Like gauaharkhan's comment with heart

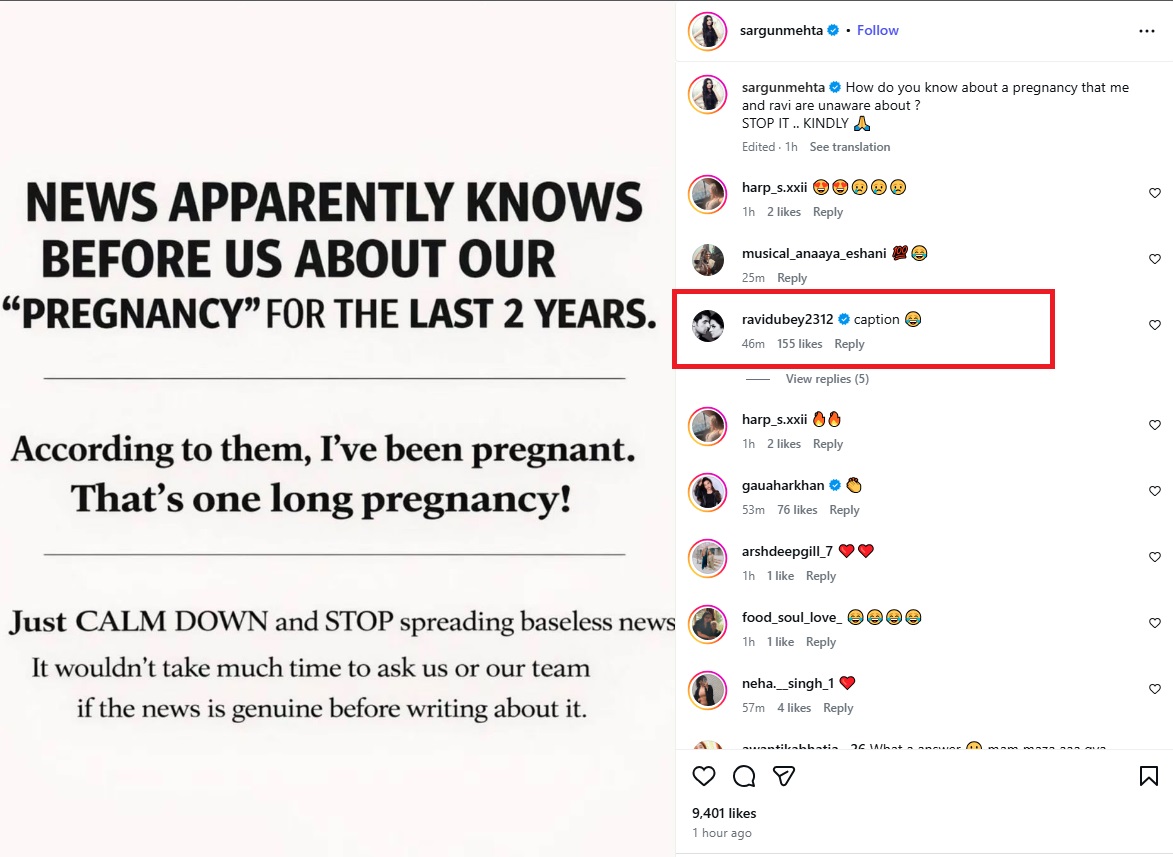tap(1154, 491)
